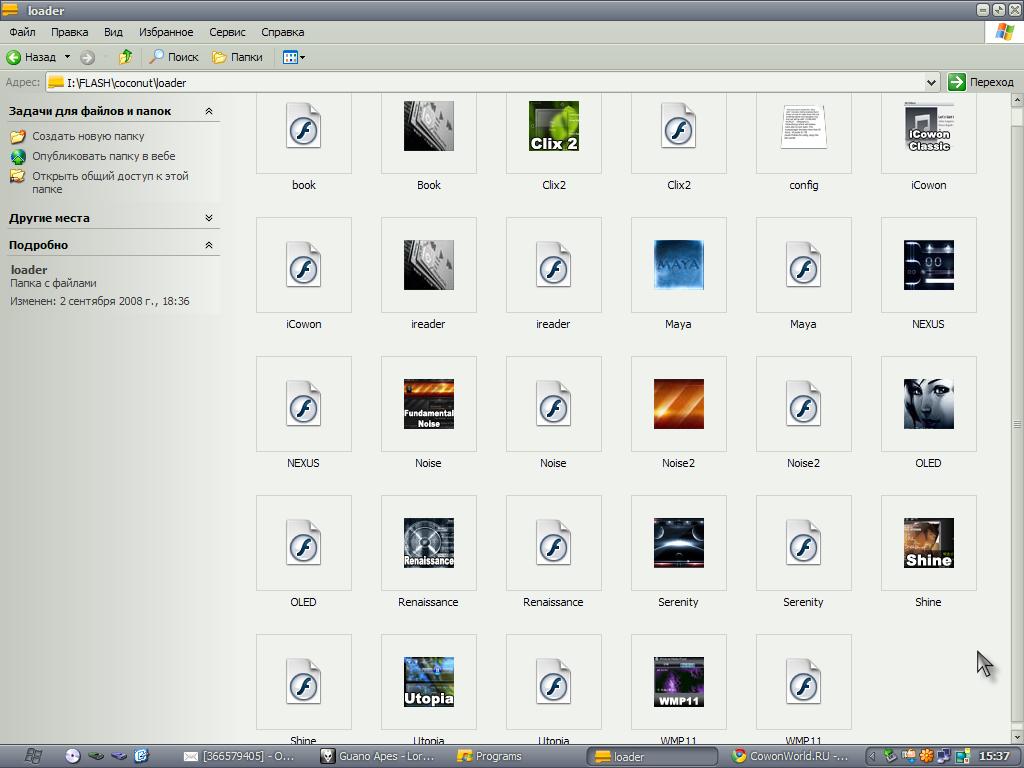Select the iCowon Flash file icon

pos(304,264)
